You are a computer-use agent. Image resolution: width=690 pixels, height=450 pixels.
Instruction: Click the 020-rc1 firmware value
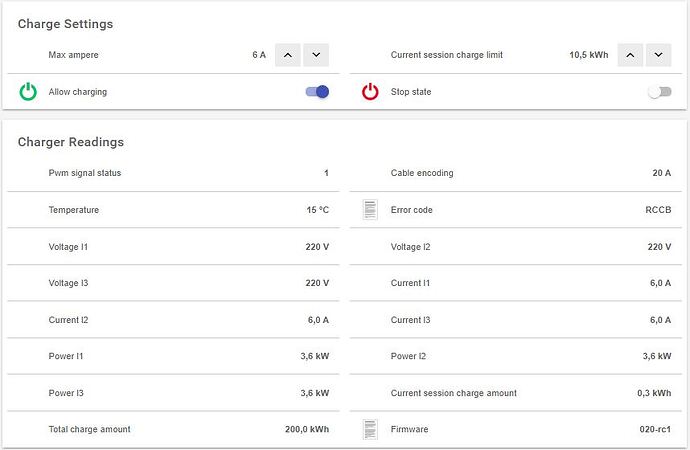pos(655,429)
